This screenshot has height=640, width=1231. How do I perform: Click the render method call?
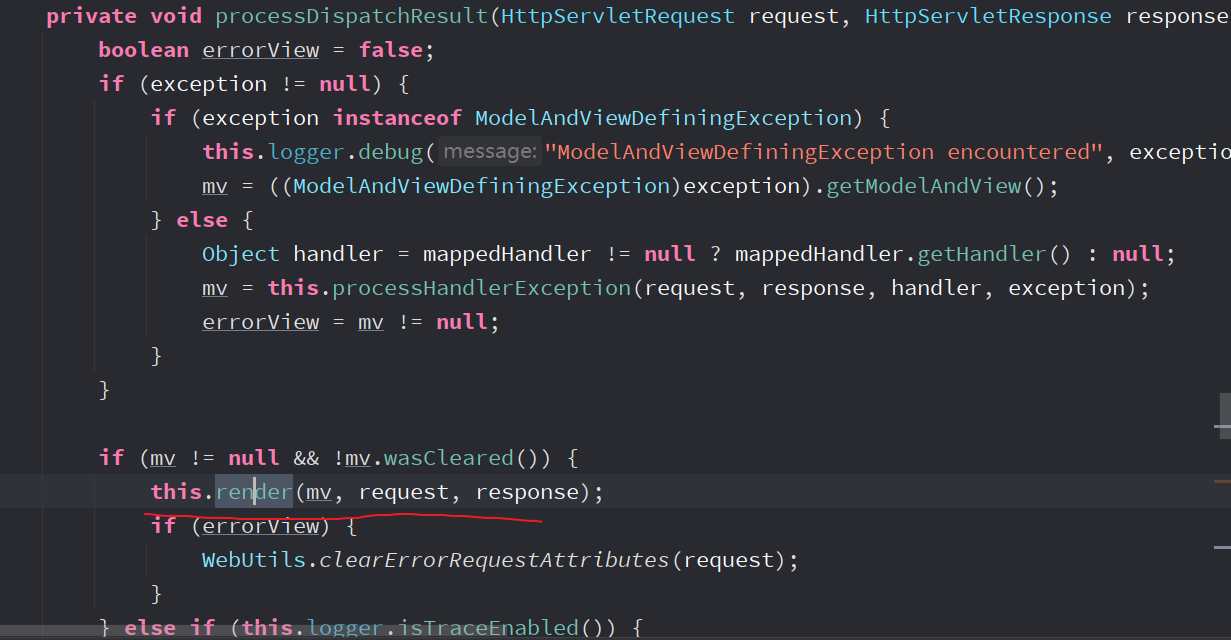pyautogui.click(x=254, y=492)
